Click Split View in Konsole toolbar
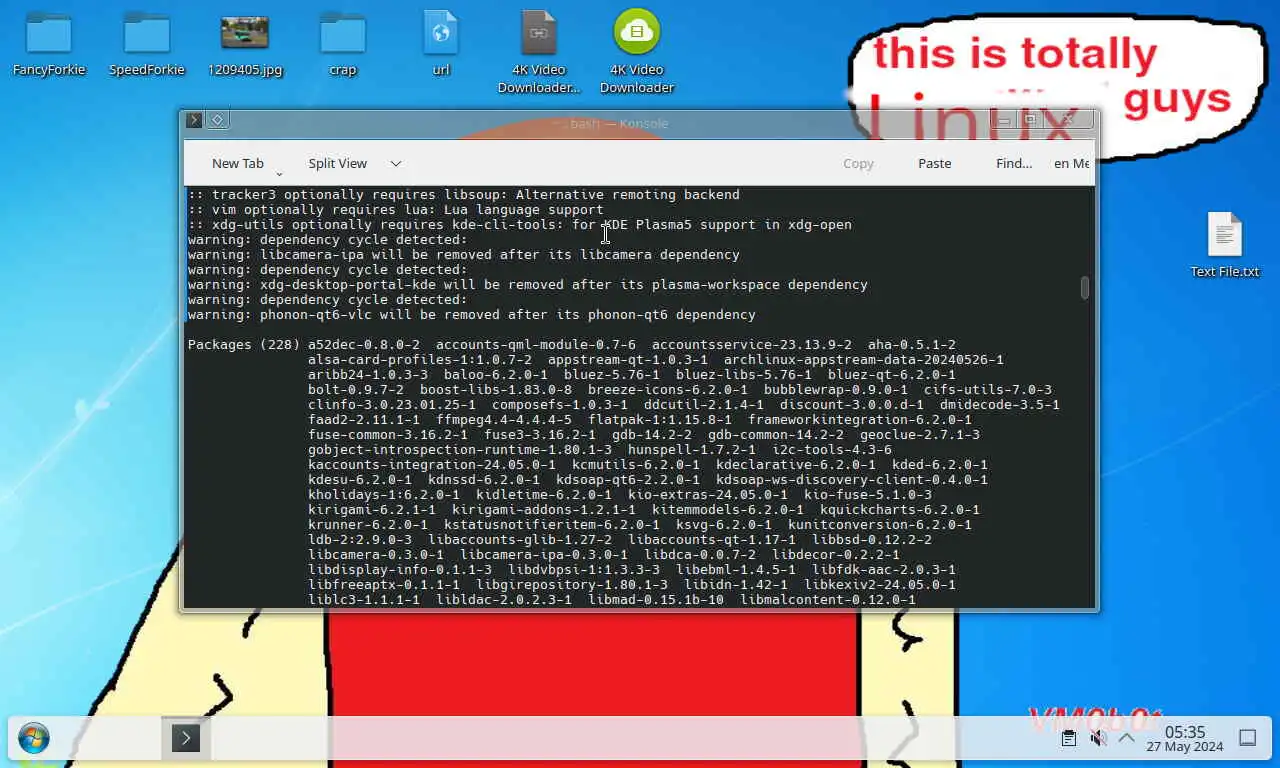The image size is (1280, 768). click(x=337, y=163)
